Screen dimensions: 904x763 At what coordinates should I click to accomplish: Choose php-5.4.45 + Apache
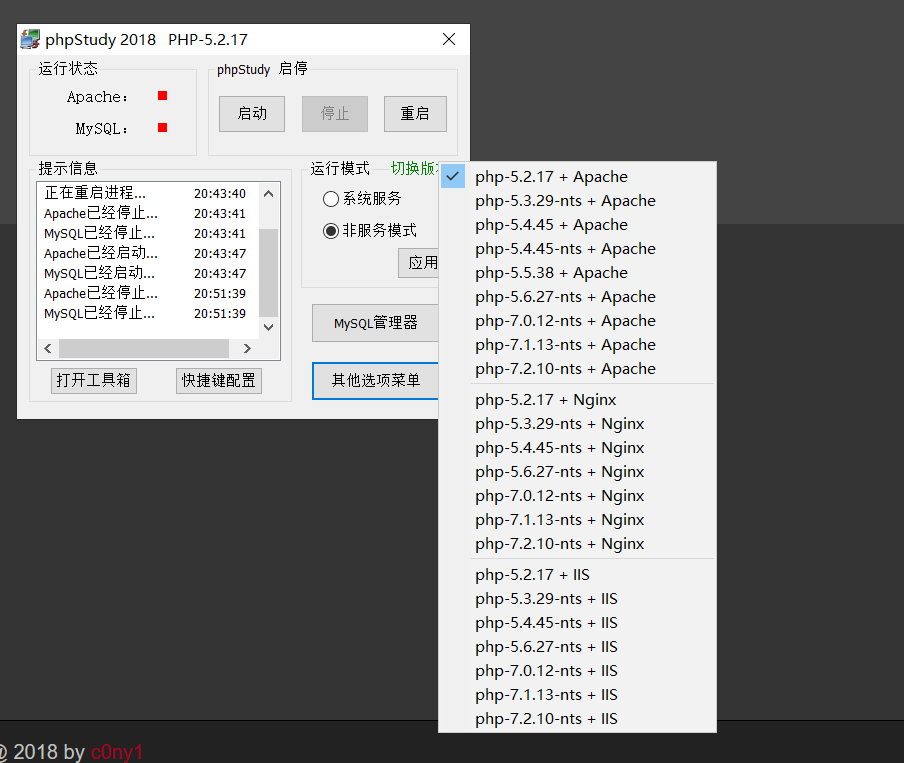point(577,225)
